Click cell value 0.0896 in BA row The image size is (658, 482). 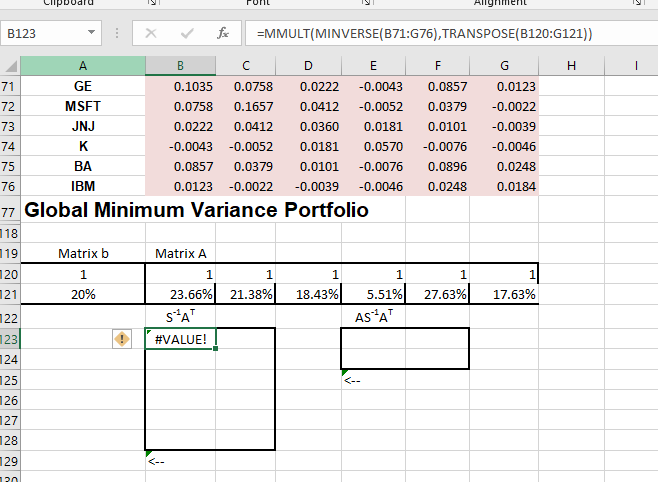tap(438, 167)
